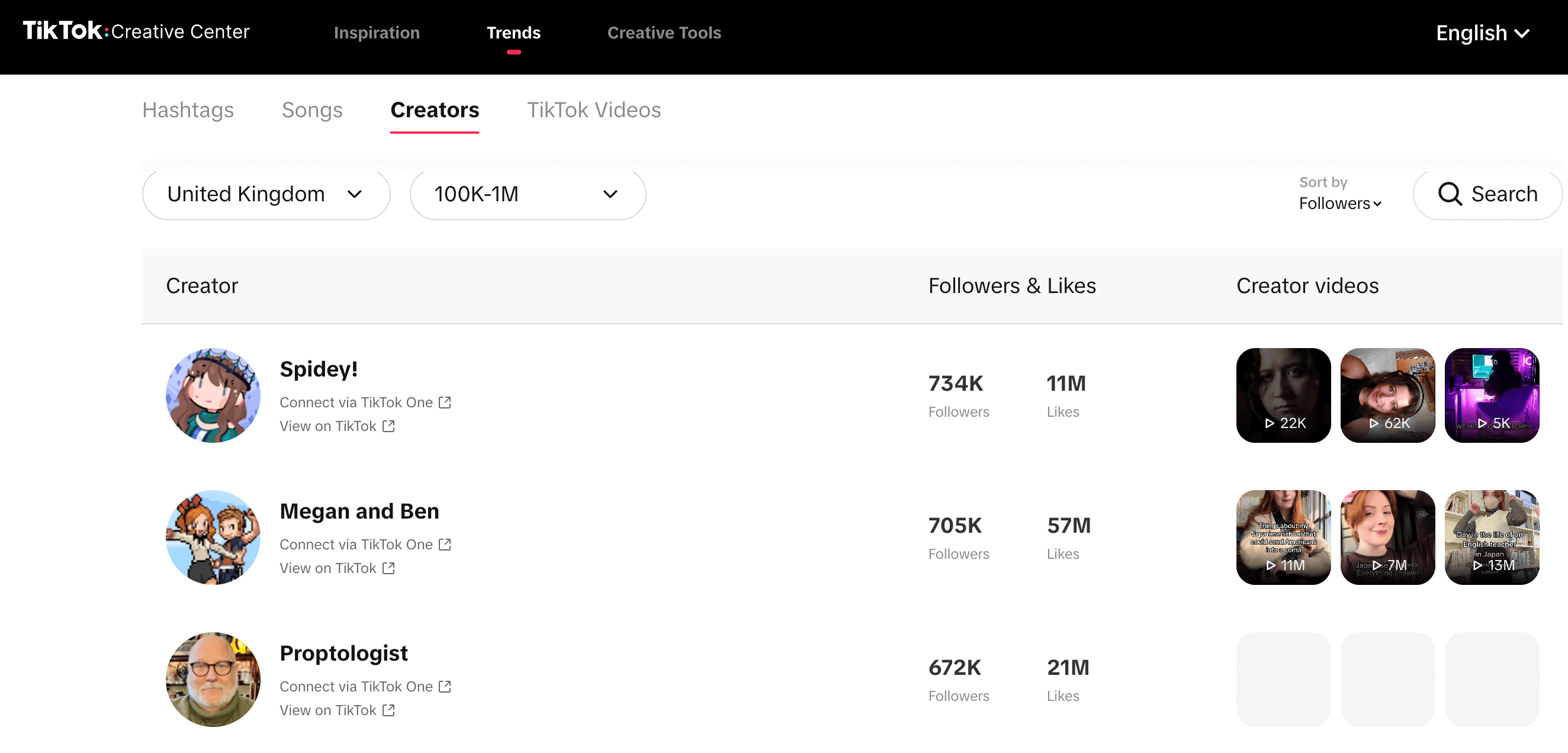Click the external link icon next to Proptologist's View on TikTok
The image size is (1568, 753).
click(x=388, y=710)
